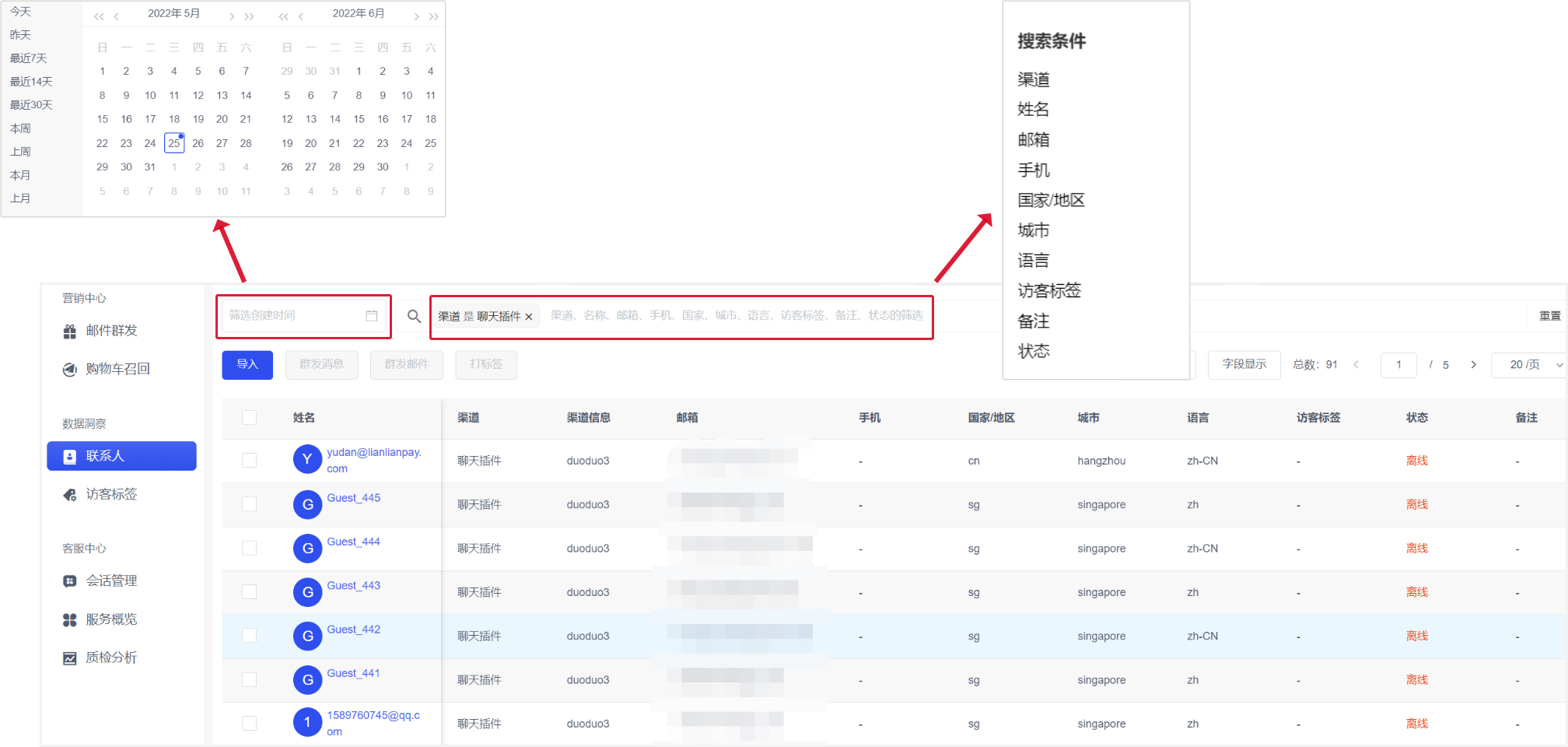The height and width of the screenshot is (747, 1568).
Task: Click avatar G of Guest_441
Action: click(x=307, y=680)
